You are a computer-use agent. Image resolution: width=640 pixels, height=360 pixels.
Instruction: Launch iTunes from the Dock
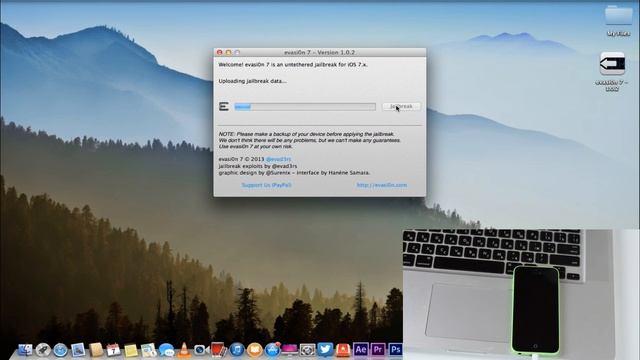(237, 350)
